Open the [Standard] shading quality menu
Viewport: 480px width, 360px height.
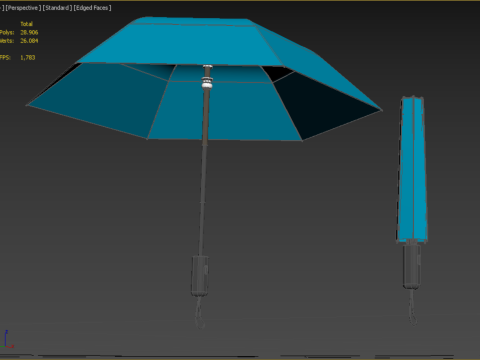(57, 8)
